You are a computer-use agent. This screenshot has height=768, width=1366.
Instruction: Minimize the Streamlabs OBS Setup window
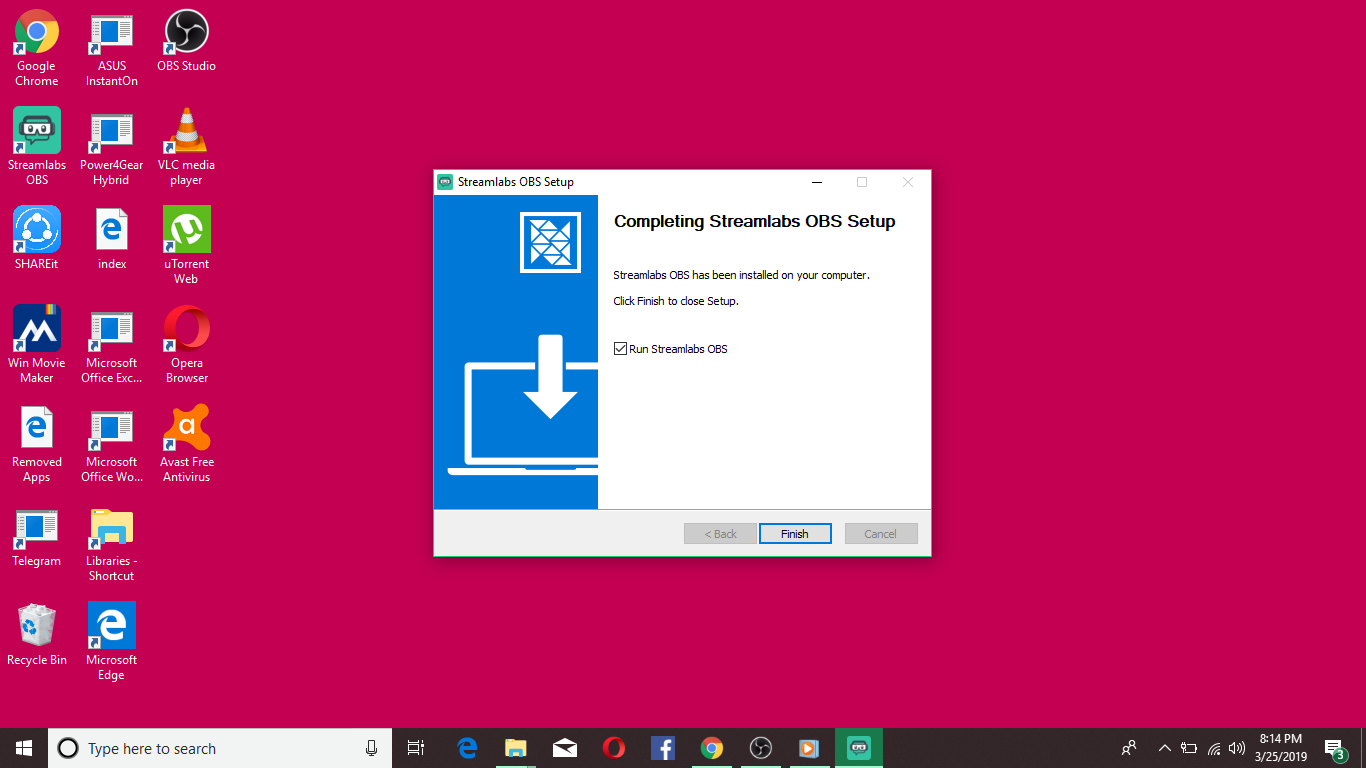tap(817, 182)
